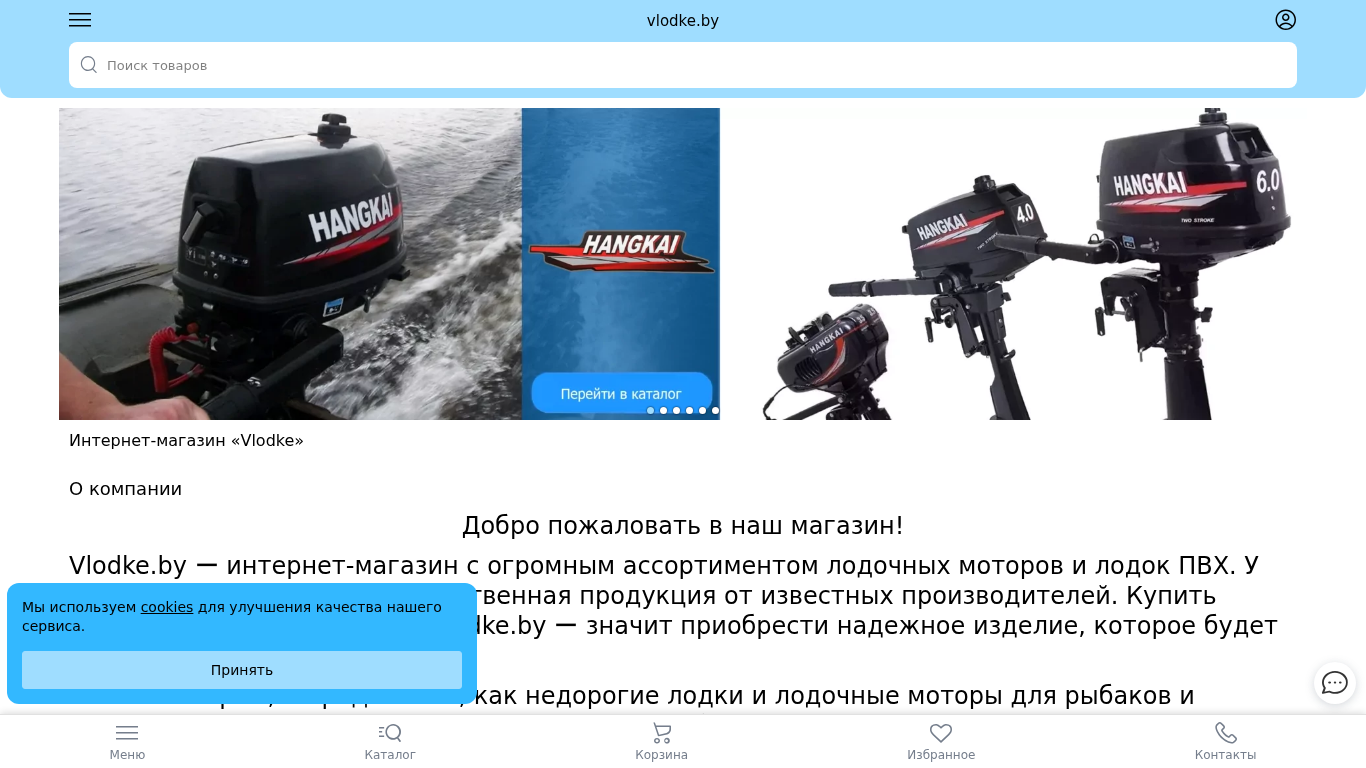Open Меню in the bottom navigation bar
Viewport: 1366px width, 768px height.
coord(127,742)
